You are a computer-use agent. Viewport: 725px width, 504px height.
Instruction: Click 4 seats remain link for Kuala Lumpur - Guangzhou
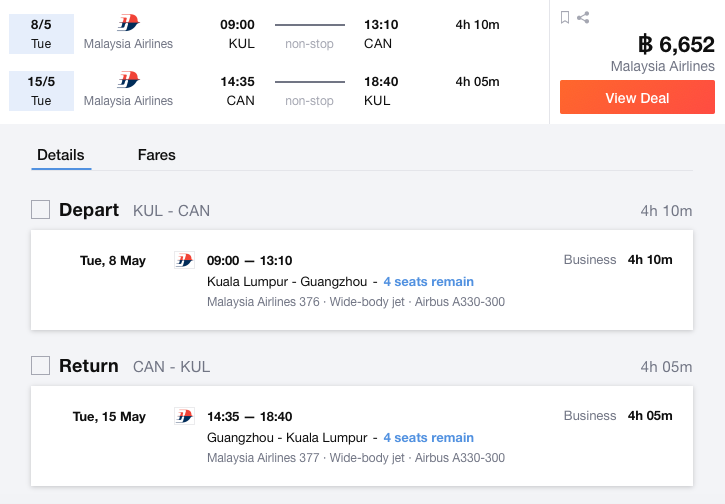429,282
